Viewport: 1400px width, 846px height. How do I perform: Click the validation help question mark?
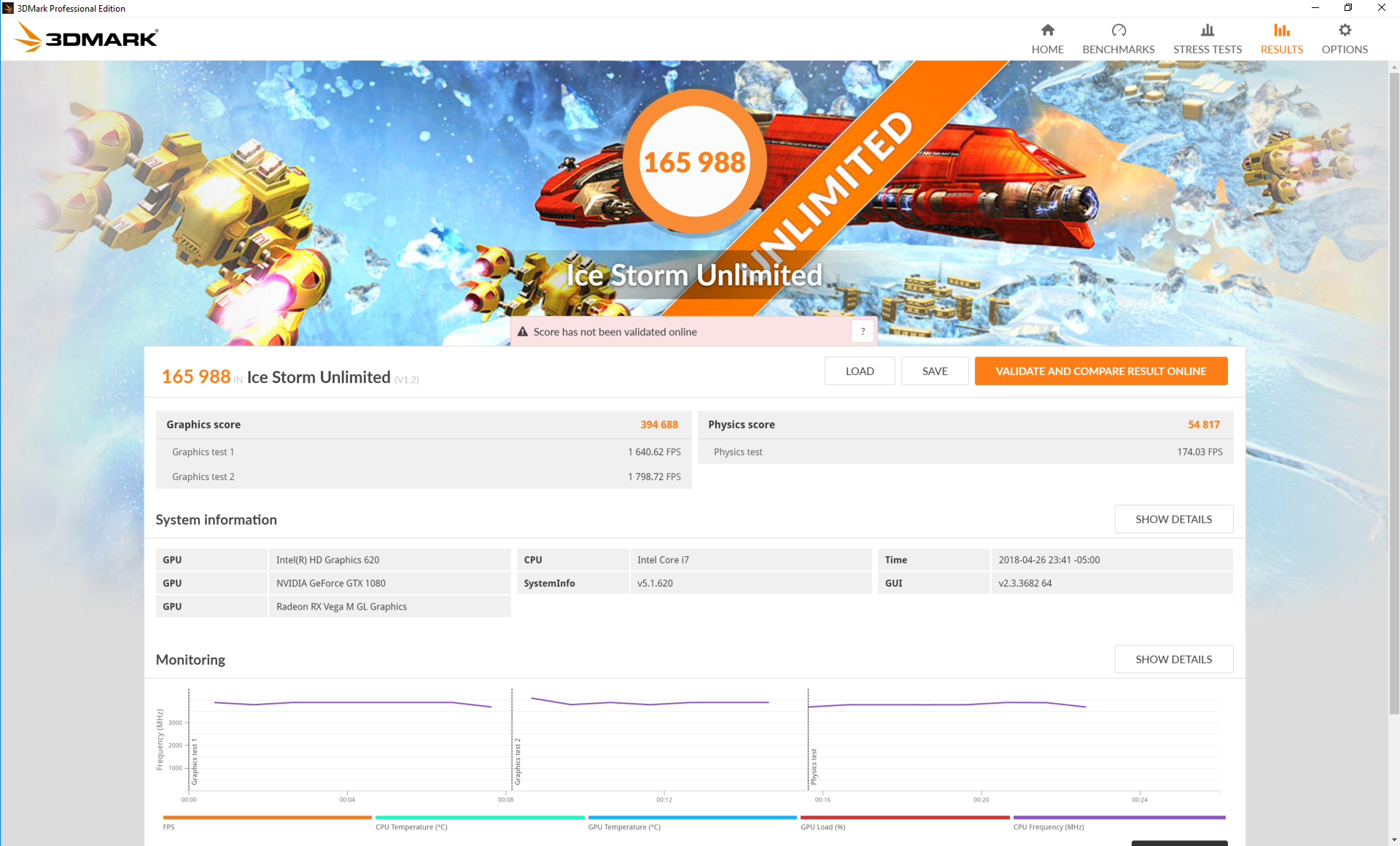862,331
